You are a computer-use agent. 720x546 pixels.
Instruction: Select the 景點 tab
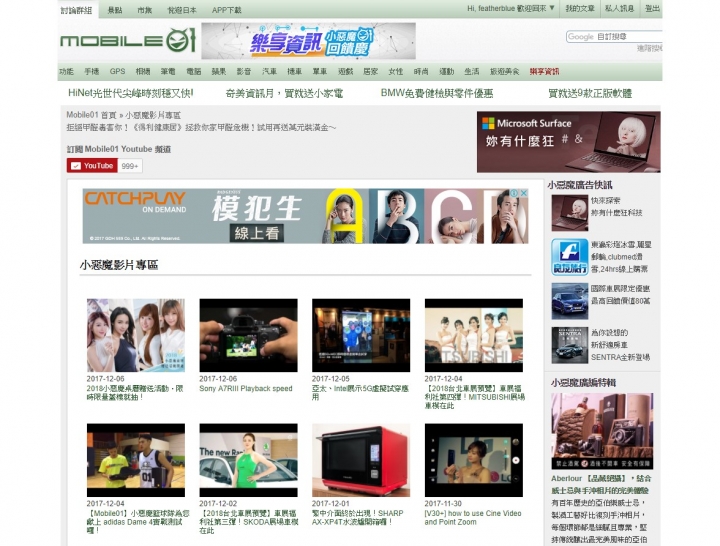pyautogui.click(x=115, y=10)
